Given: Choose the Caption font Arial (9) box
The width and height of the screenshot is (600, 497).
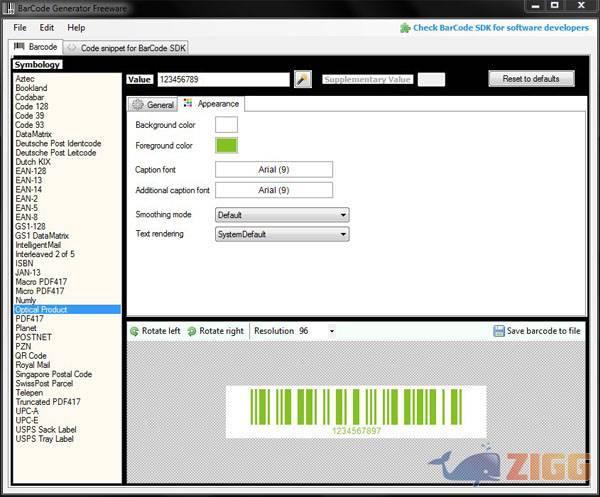Looking at the screenshot, I should tap(273, 170).
